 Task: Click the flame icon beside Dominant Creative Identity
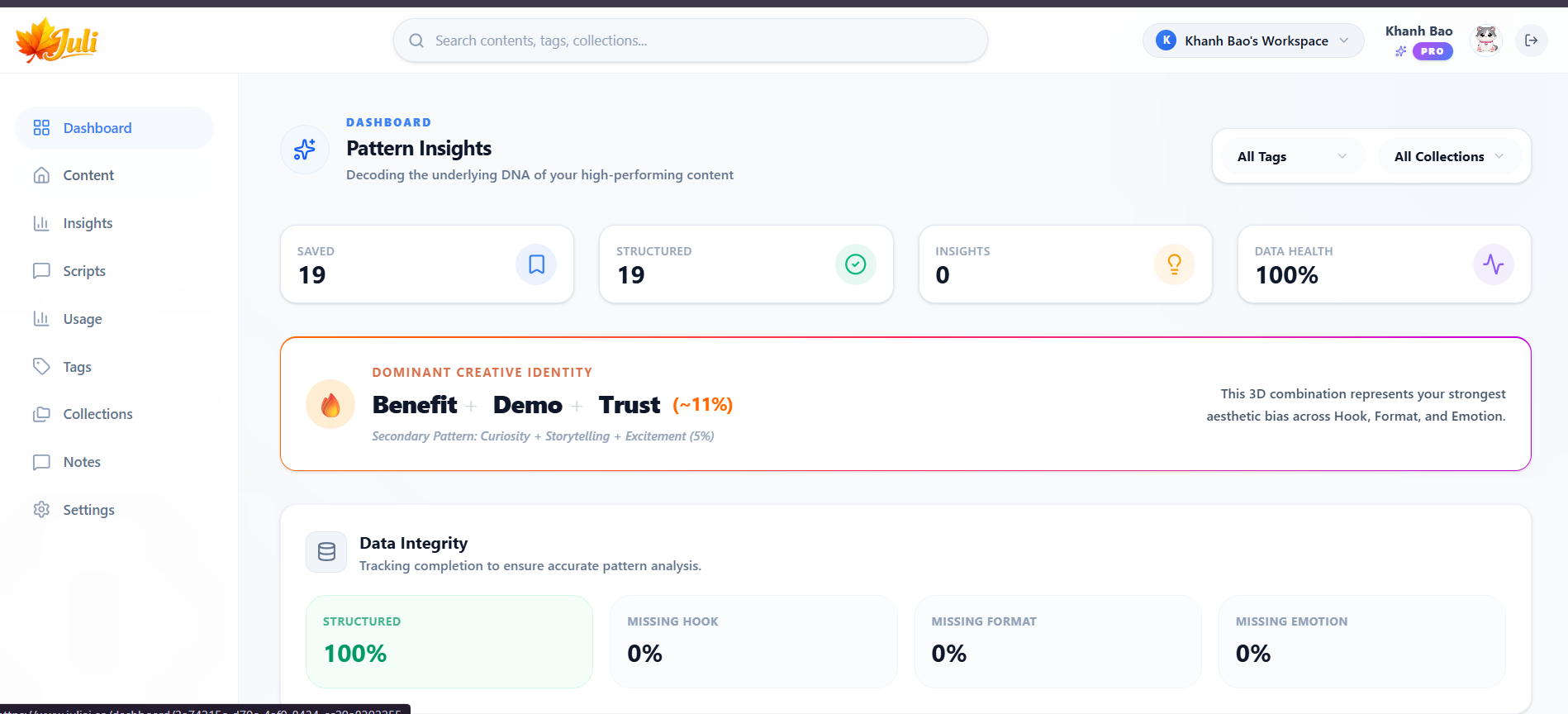tap(330, 405)
